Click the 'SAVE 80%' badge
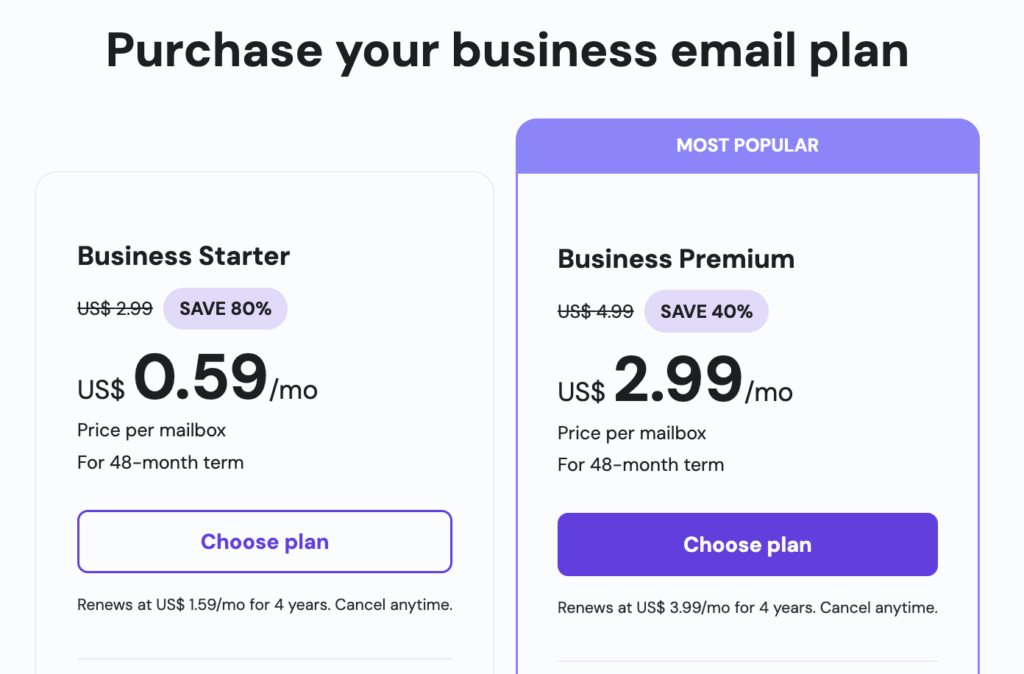The image size is (1024, 674). [225, 308]
